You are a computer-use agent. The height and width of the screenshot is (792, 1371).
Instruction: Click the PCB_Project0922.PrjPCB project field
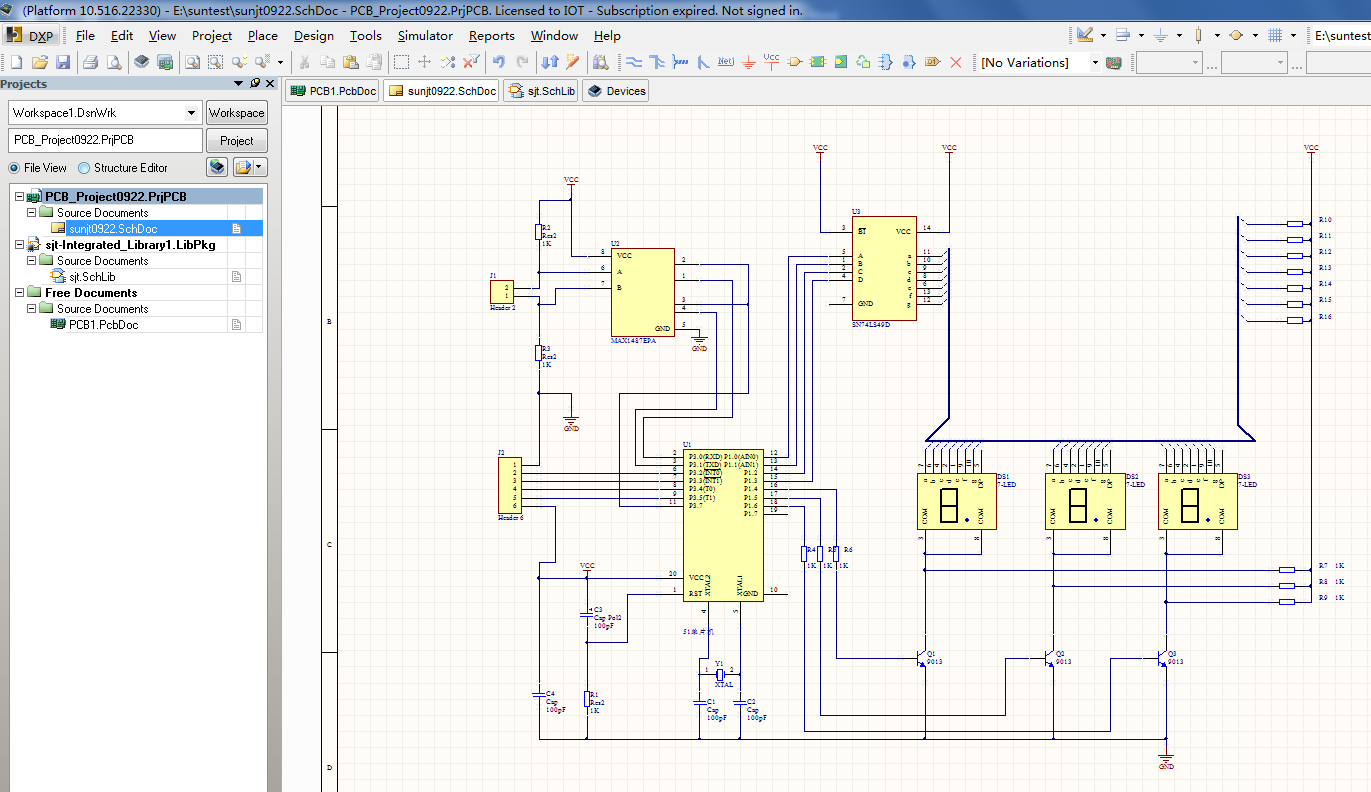click(105, 141)
